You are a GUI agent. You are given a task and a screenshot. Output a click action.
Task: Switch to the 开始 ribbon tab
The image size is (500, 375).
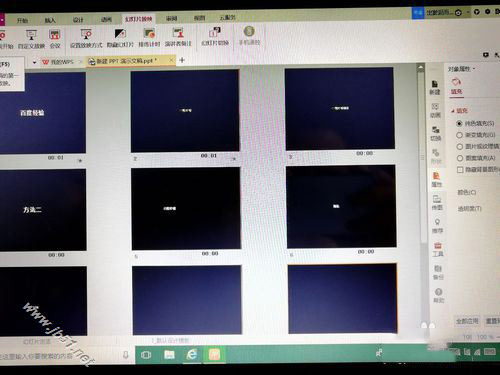22,20
